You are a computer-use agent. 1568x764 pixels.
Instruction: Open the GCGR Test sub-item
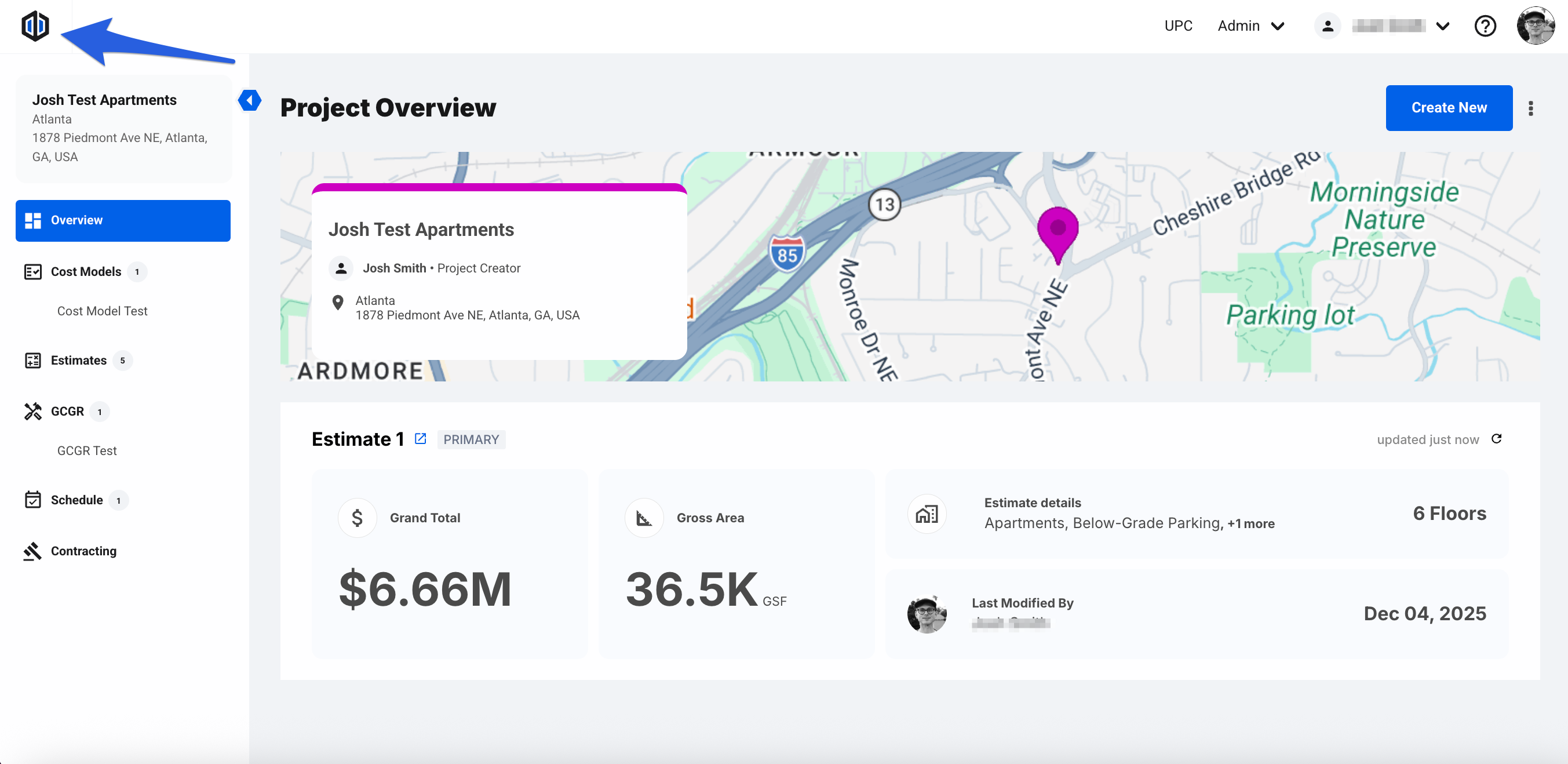[x=87, y=450]
